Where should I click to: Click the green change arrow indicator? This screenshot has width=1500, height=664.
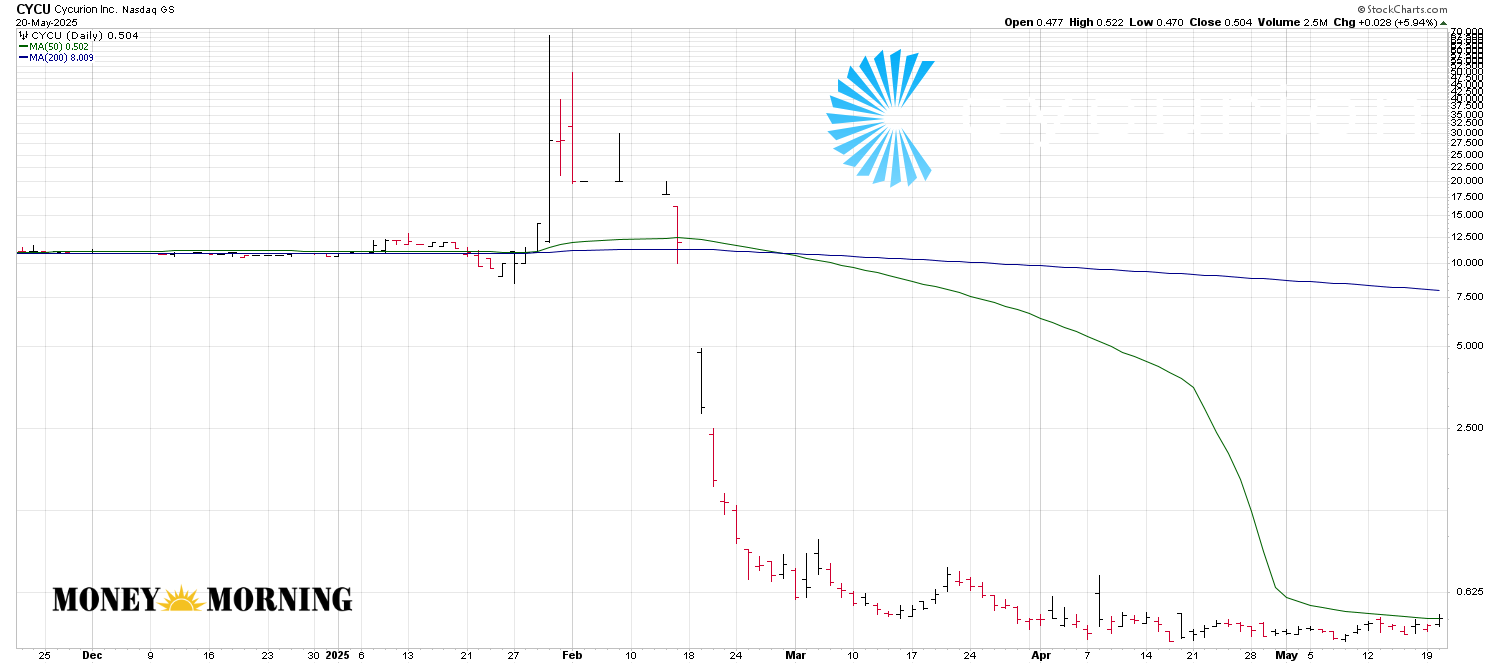coord(1441,20)
